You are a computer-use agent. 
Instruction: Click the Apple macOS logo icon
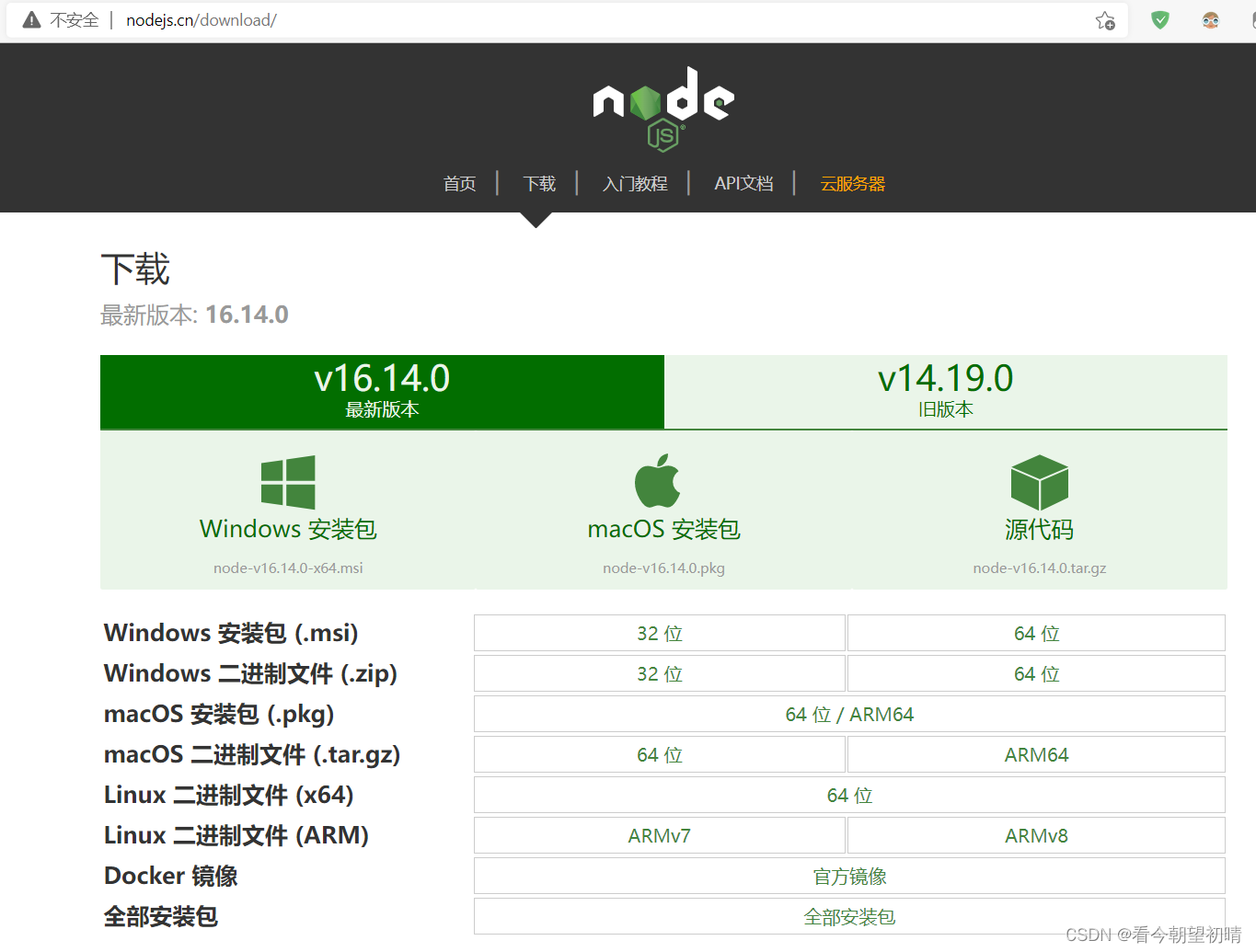(657, 480)
